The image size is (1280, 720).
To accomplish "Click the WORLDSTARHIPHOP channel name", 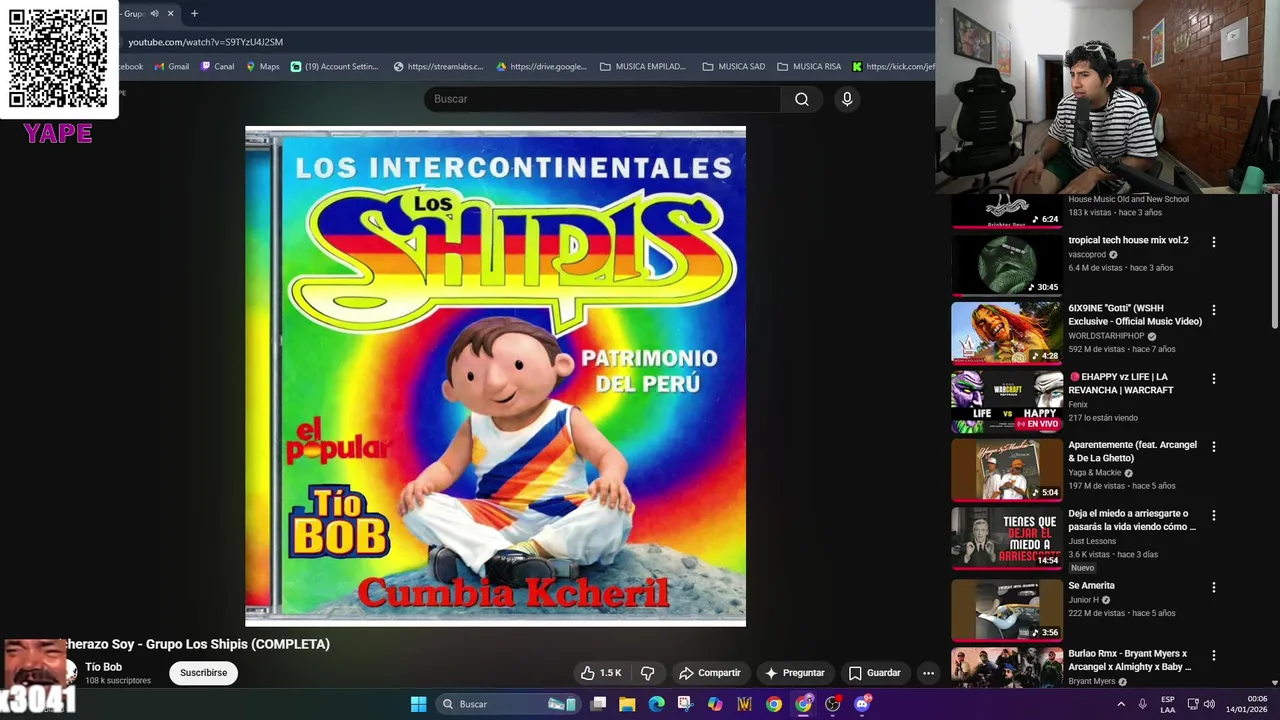I will (1107, 336).
